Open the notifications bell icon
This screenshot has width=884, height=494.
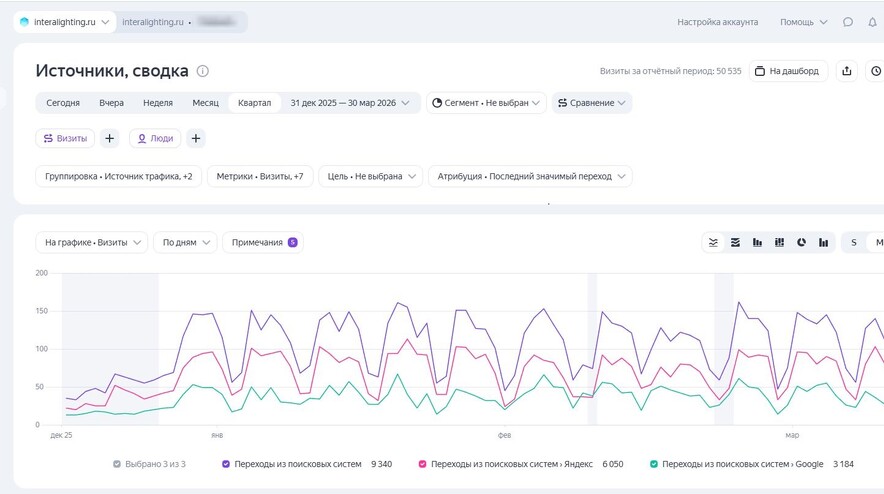tap(873, 22)
